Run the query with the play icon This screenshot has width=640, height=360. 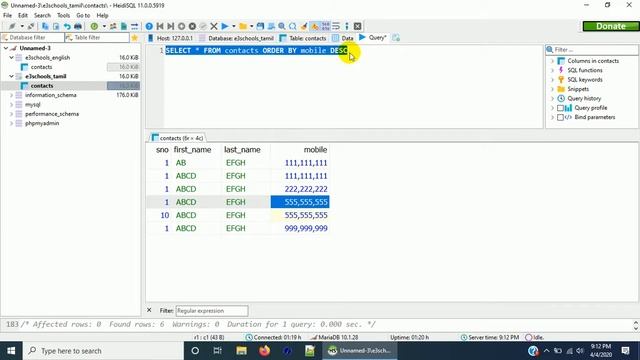[x=224, y=26]
